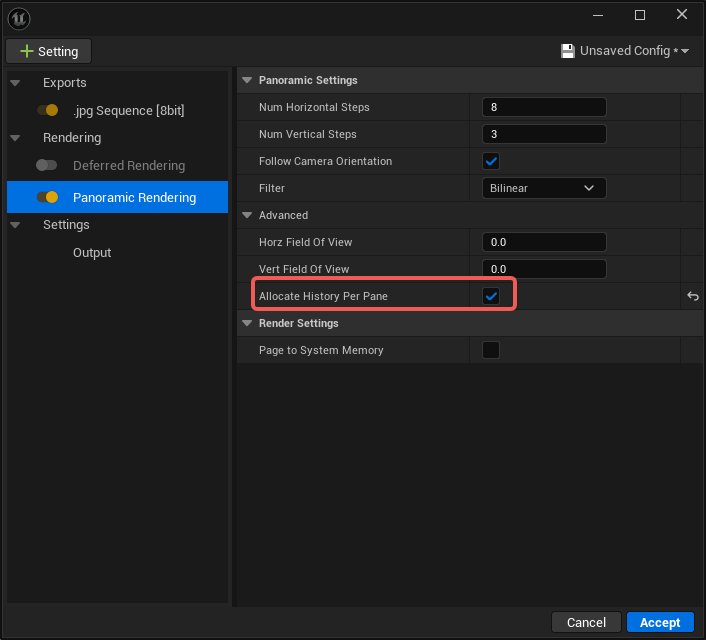The image size is (706, 640).
Task: Uncheck Follow Camera Orientation checkbox
Action: click(491, 161)
